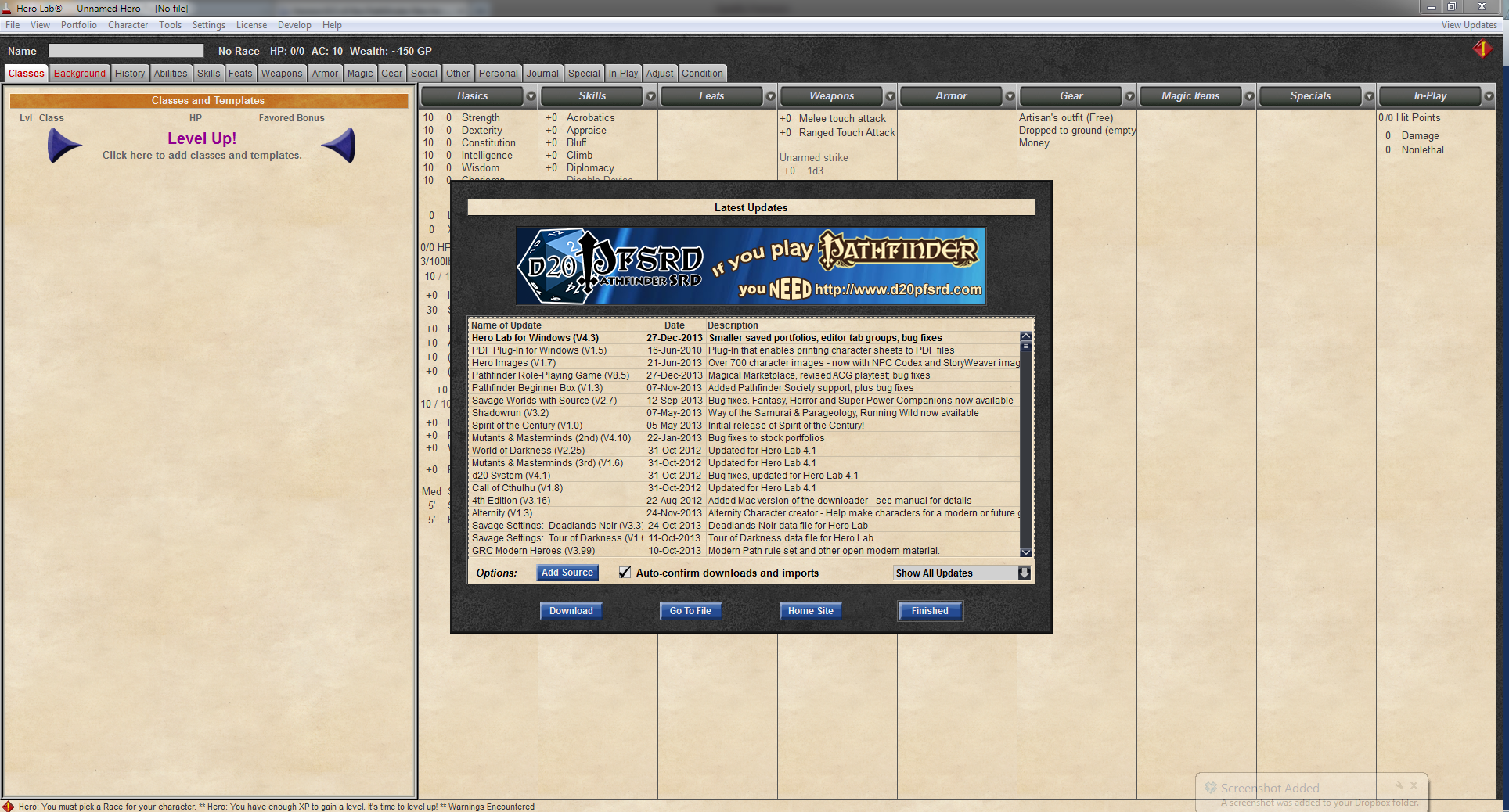Viewport: 1509px width, 812px height.
Task: Click the left blue Level Up arrow
Action: click(x=64, y=146)
